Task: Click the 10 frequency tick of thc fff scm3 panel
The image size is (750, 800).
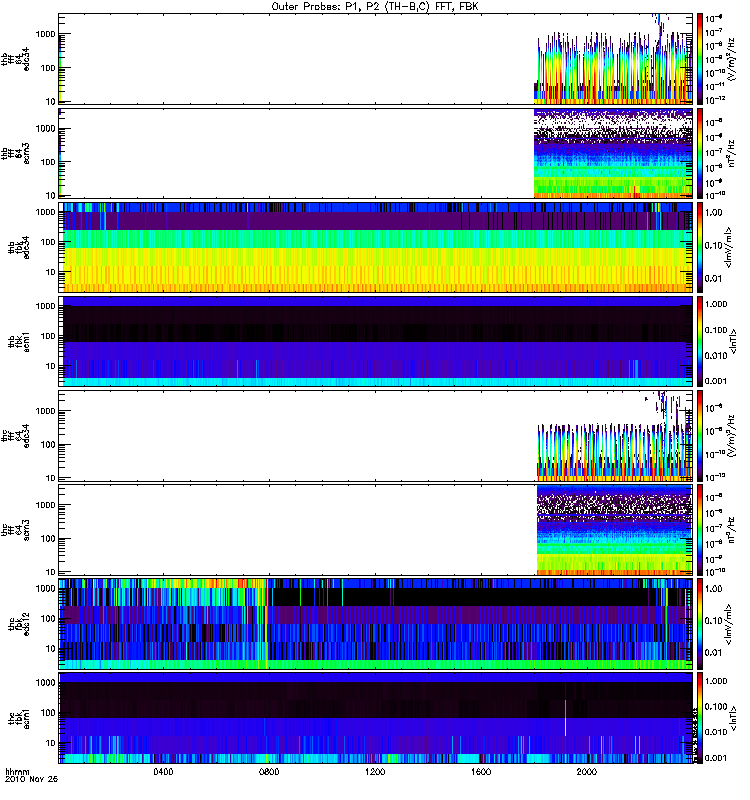Action: coord(50,572)
